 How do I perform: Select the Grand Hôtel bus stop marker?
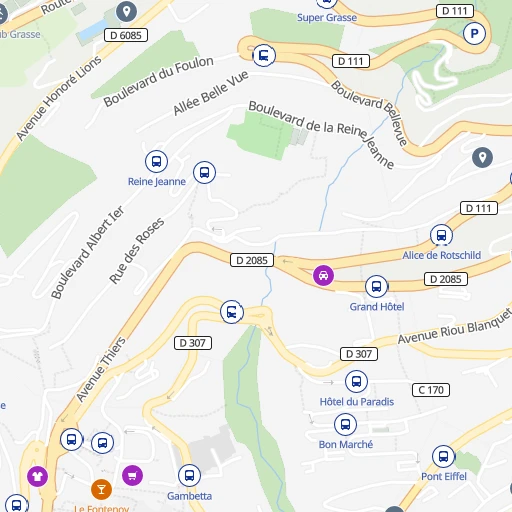click(x=376, y=286)
